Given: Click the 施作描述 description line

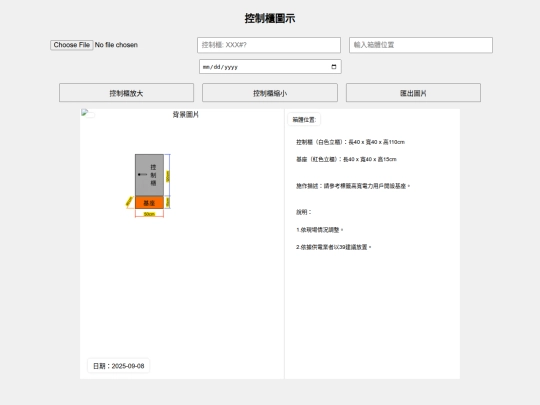Looking at the screenshot, I should coord(353,186).
